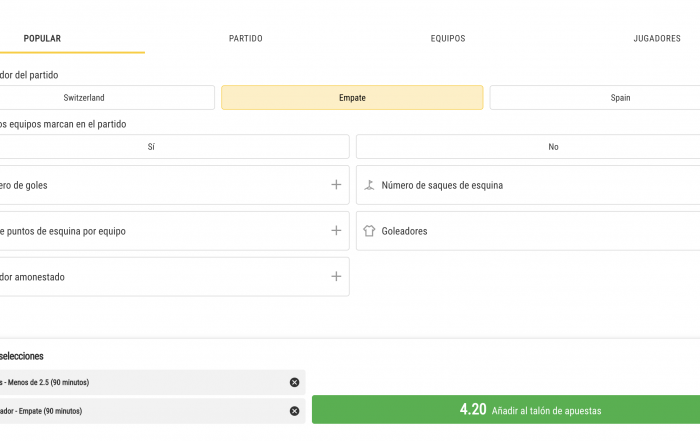Image resolution: width=700 pixels, height=441 pixels.
Task: Click the Menos de 2.5 selection row
Action: click(152, 382)
